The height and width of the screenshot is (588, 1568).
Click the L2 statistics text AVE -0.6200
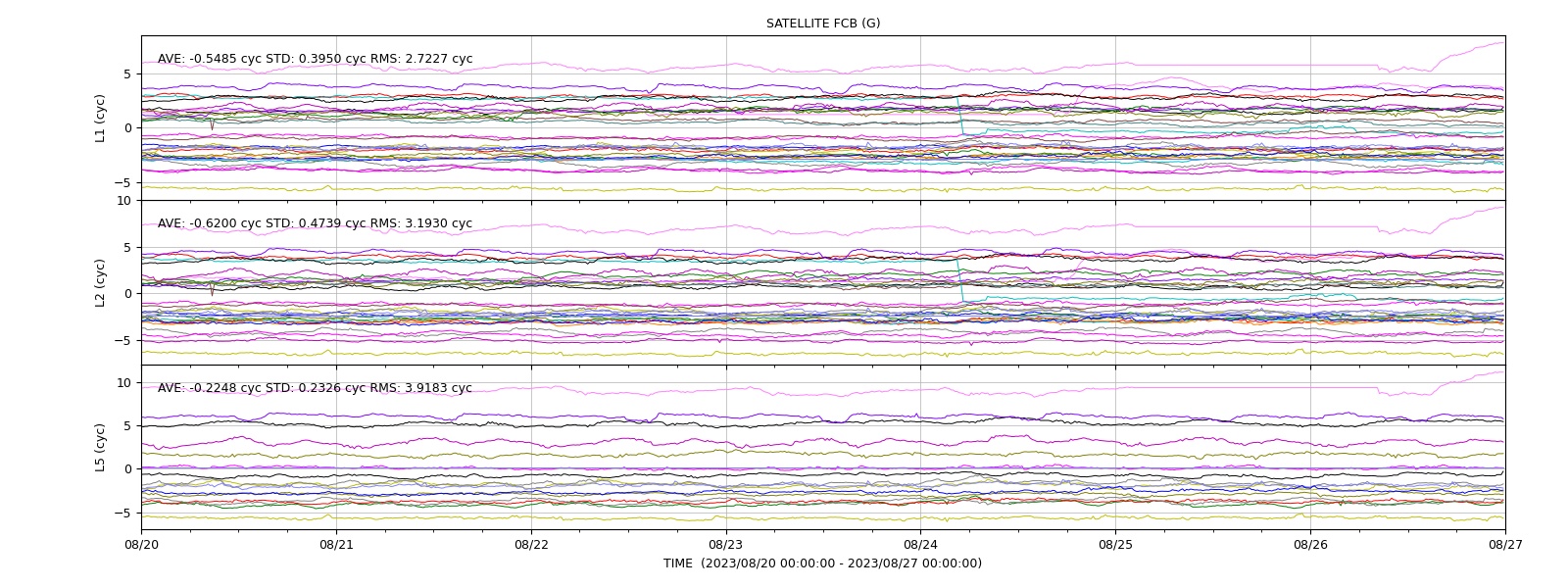(315, 223)
